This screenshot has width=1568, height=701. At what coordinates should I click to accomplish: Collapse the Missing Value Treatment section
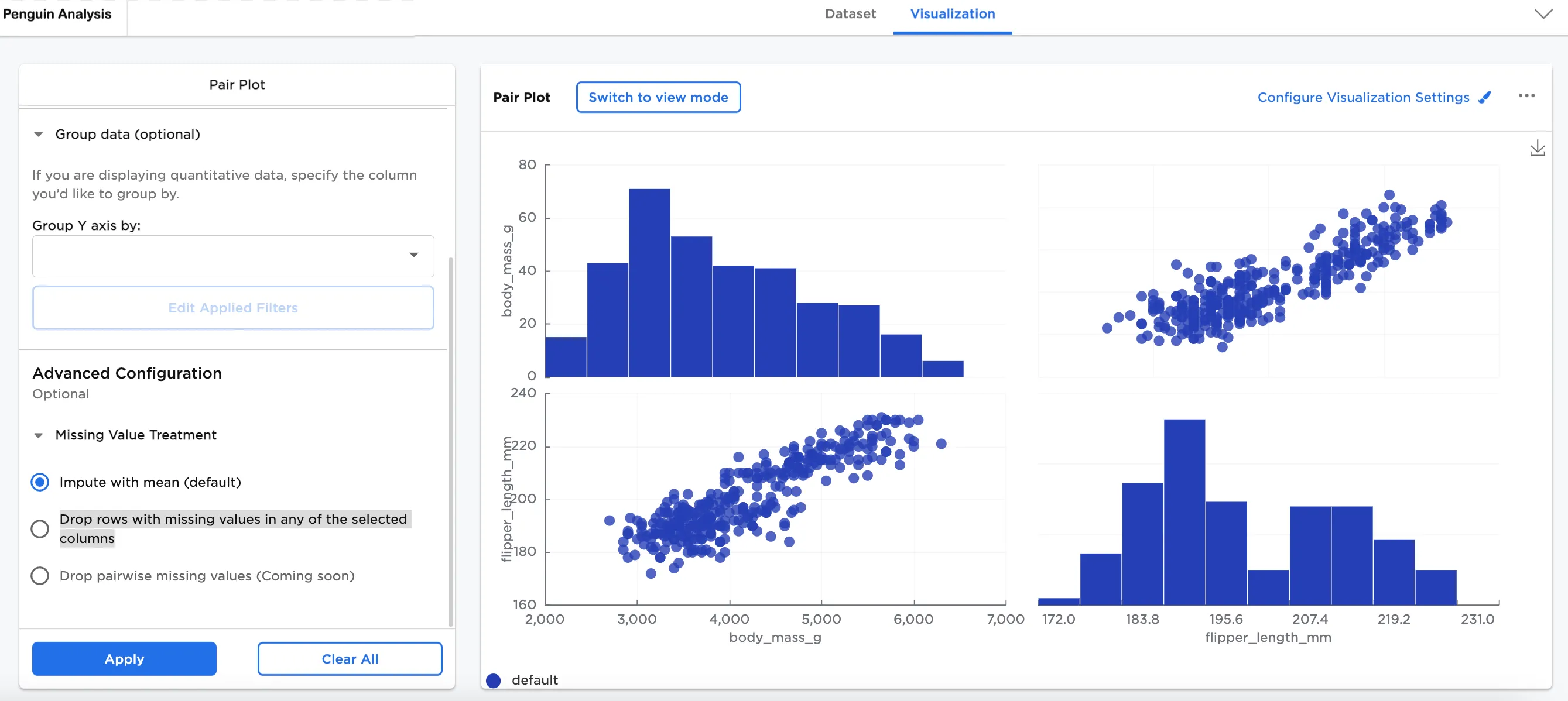[x=38, y=435]
